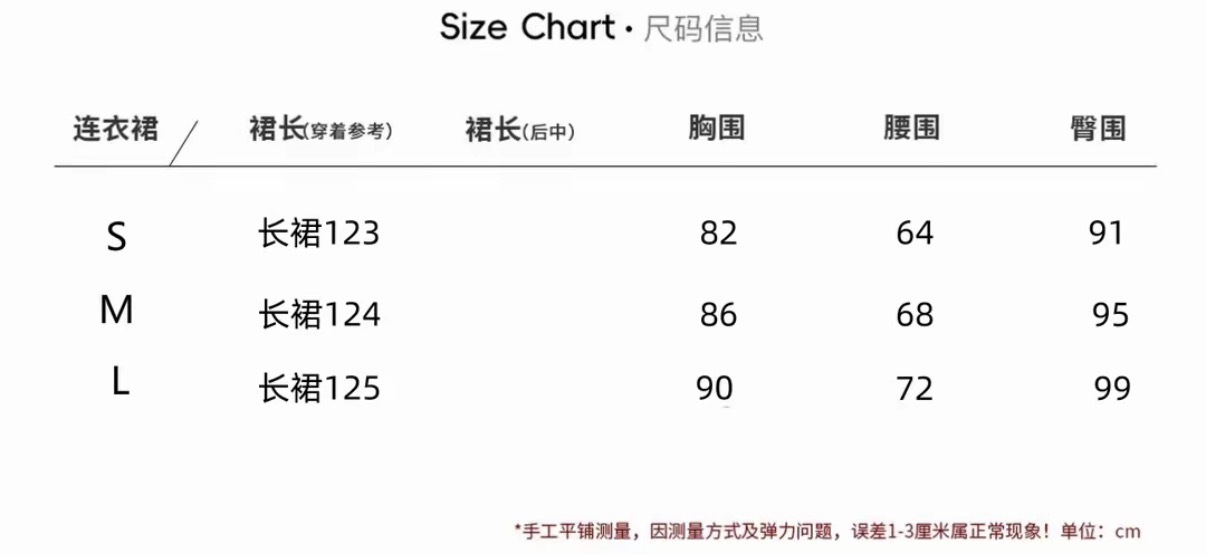The width and height of the screenshot is (1206, 555).
Task: Click the 长裙124 length cell
Action: (x=319, y=314)
